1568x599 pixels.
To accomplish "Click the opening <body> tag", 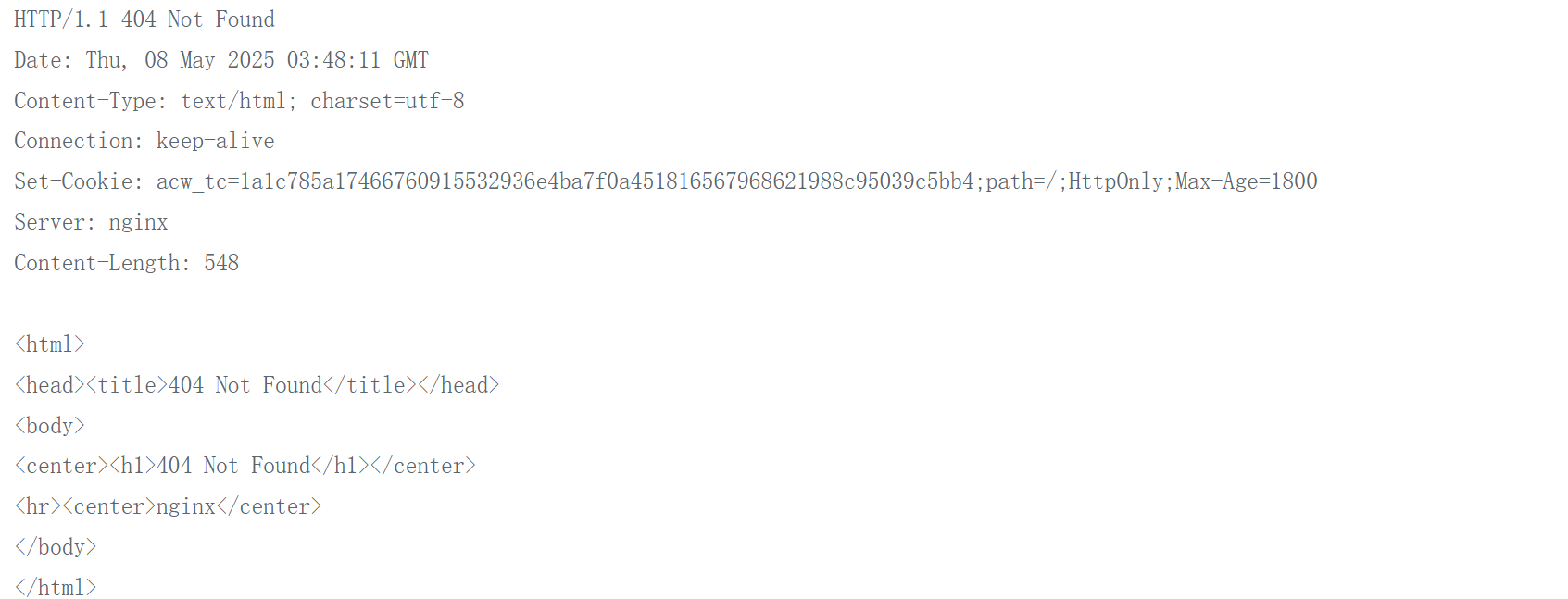I will (x=50, y=426).
